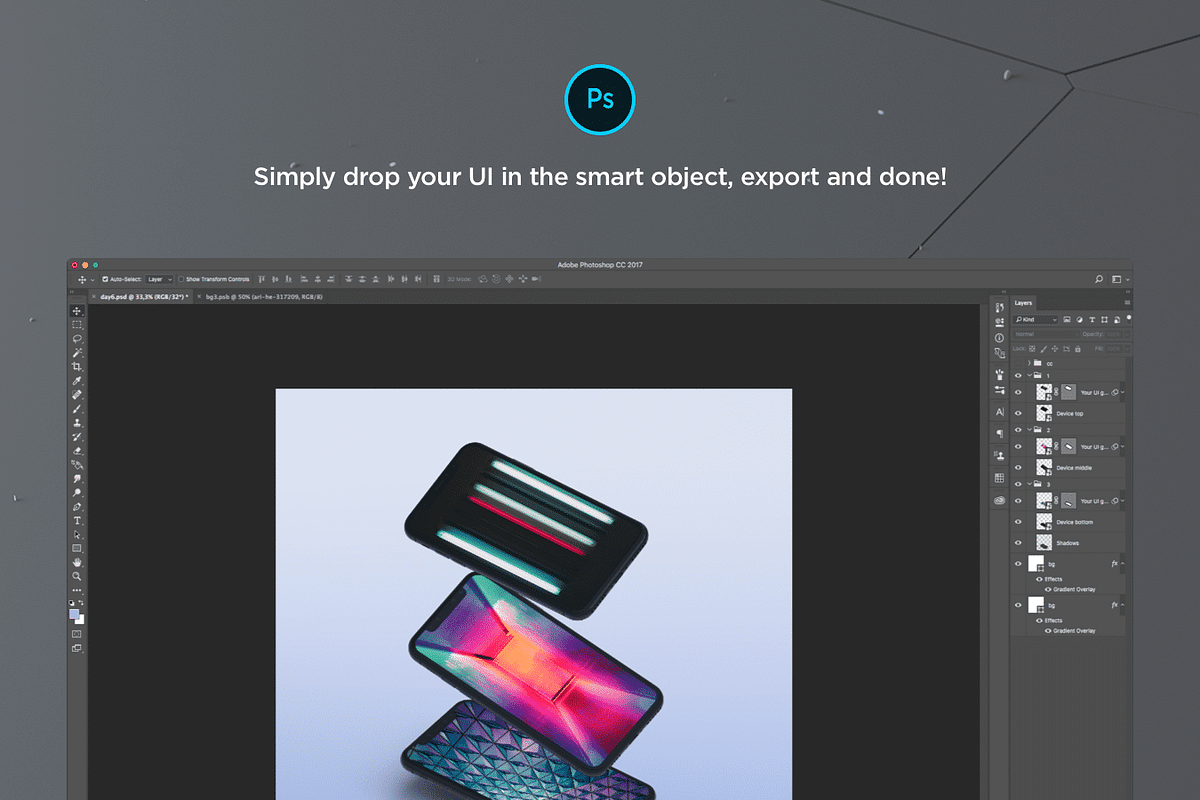The image size is (1200, 800).
Task: Open the Libraries Creative Cloud panel icon
Action: tap(1000, 500)
